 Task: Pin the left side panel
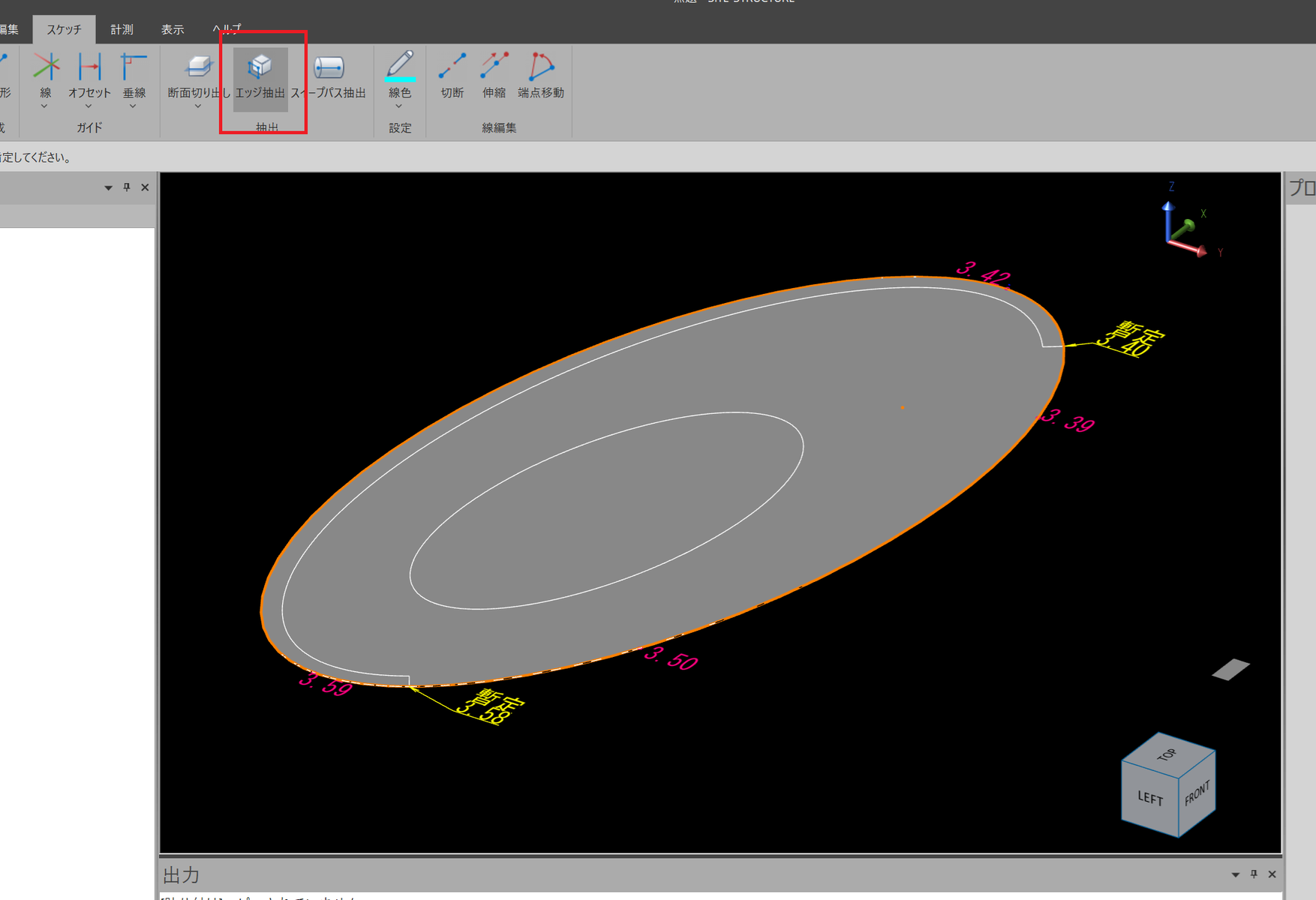point(127,187)
